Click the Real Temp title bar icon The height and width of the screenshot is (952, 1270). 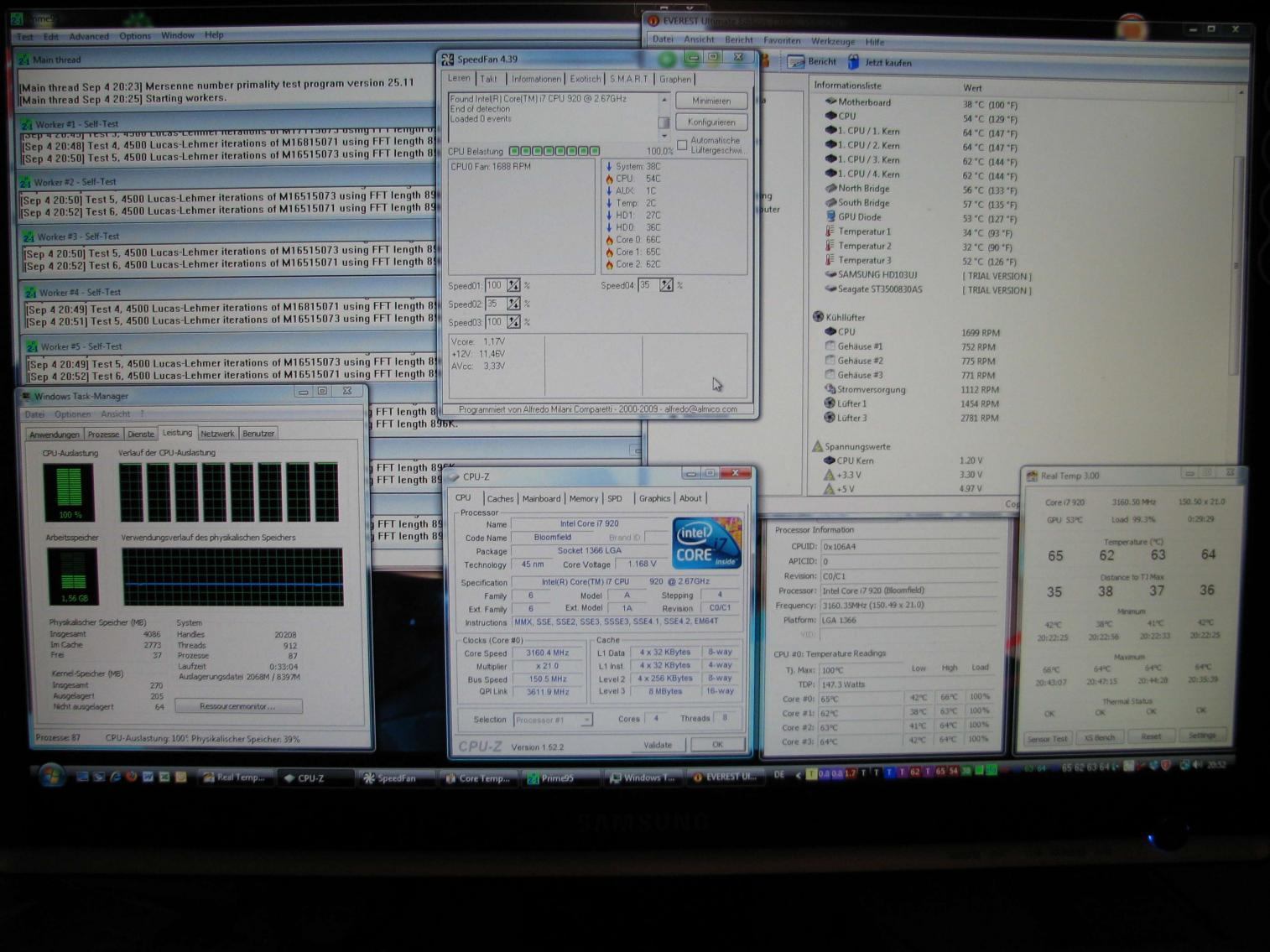coord(1032,476)
